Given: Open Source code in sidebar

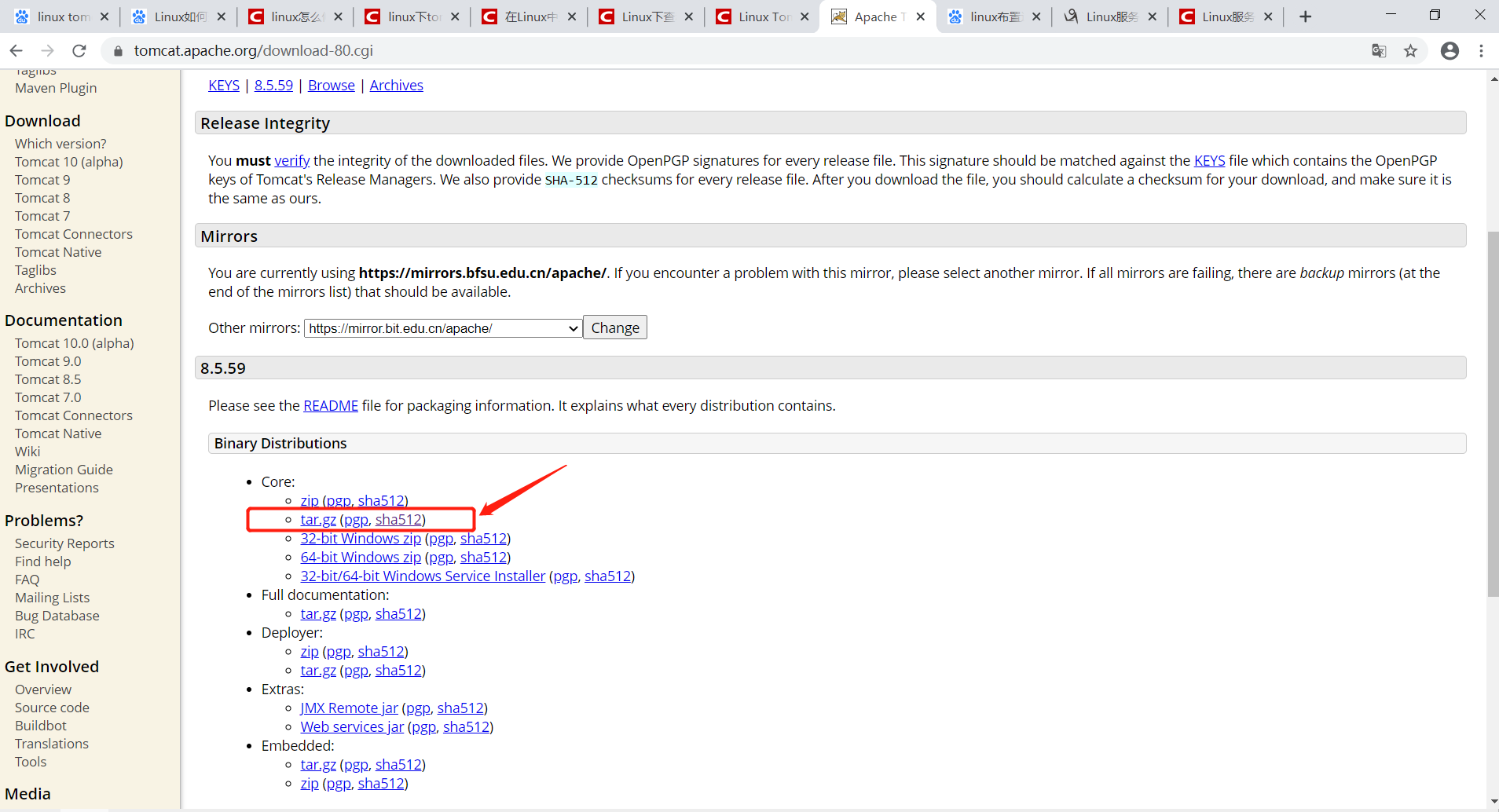Looking at the screenshot, I should (x=52, y=708).
